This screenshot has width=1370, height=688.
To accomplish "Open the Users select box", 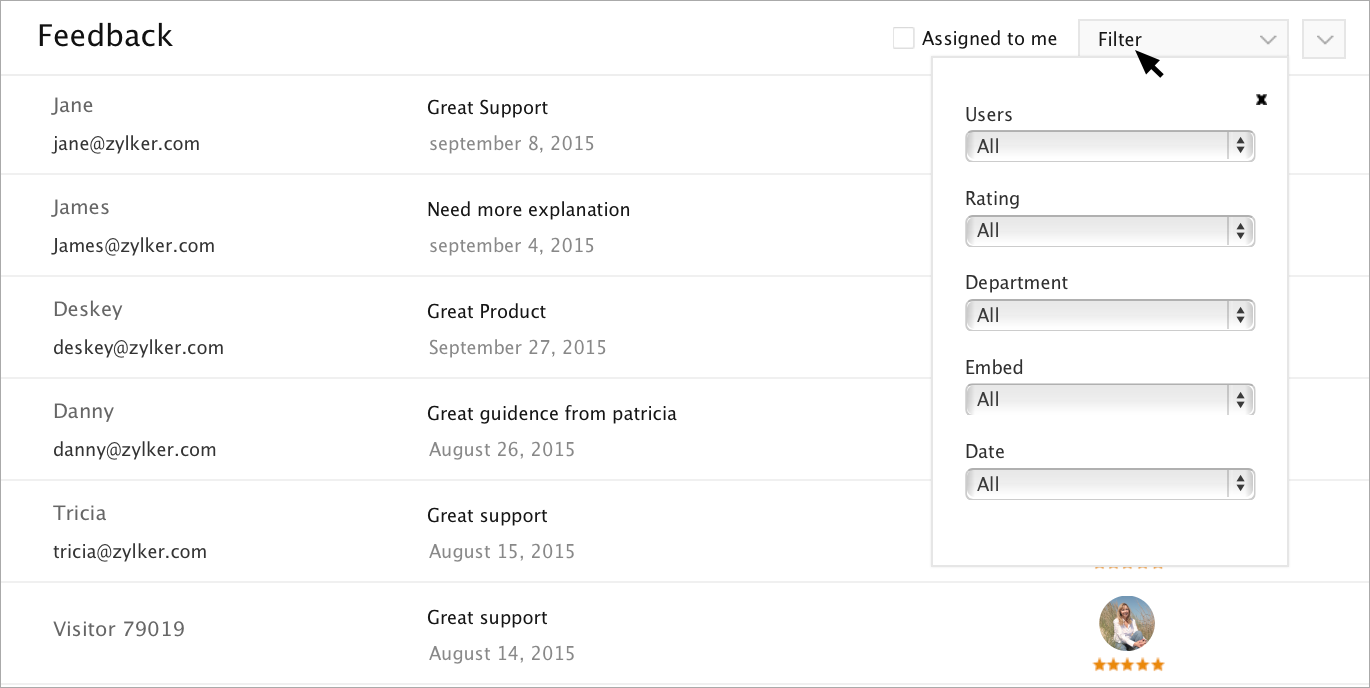I will pyautogui.click(x=1109, y=146).
